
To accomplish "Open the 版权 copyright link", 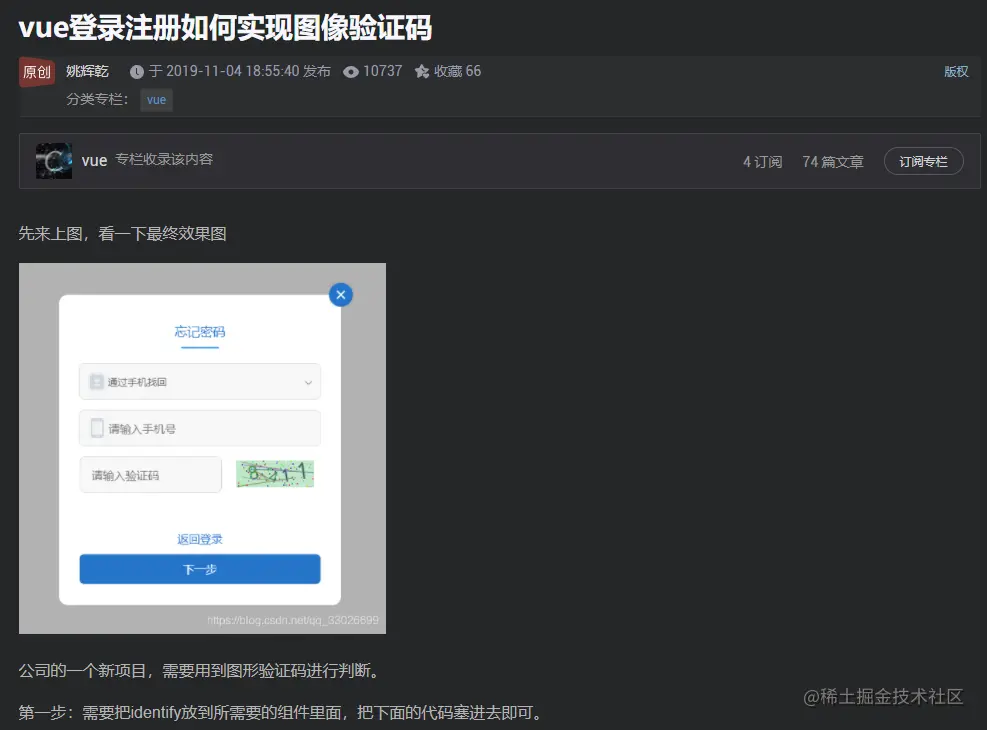I will click(956, 72).
